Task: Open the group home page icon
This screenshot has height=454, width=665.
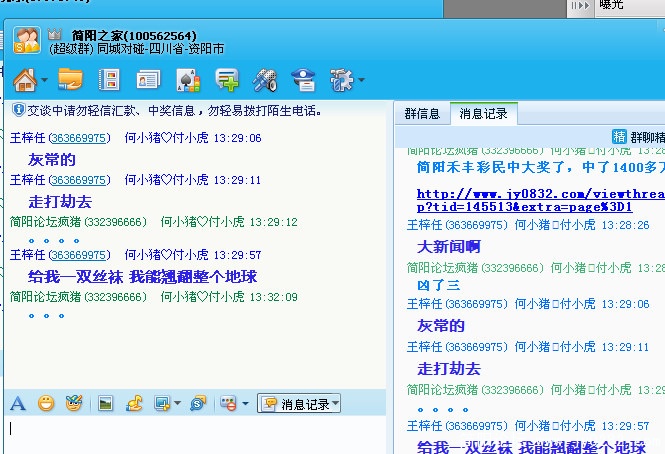Action: 25,80
